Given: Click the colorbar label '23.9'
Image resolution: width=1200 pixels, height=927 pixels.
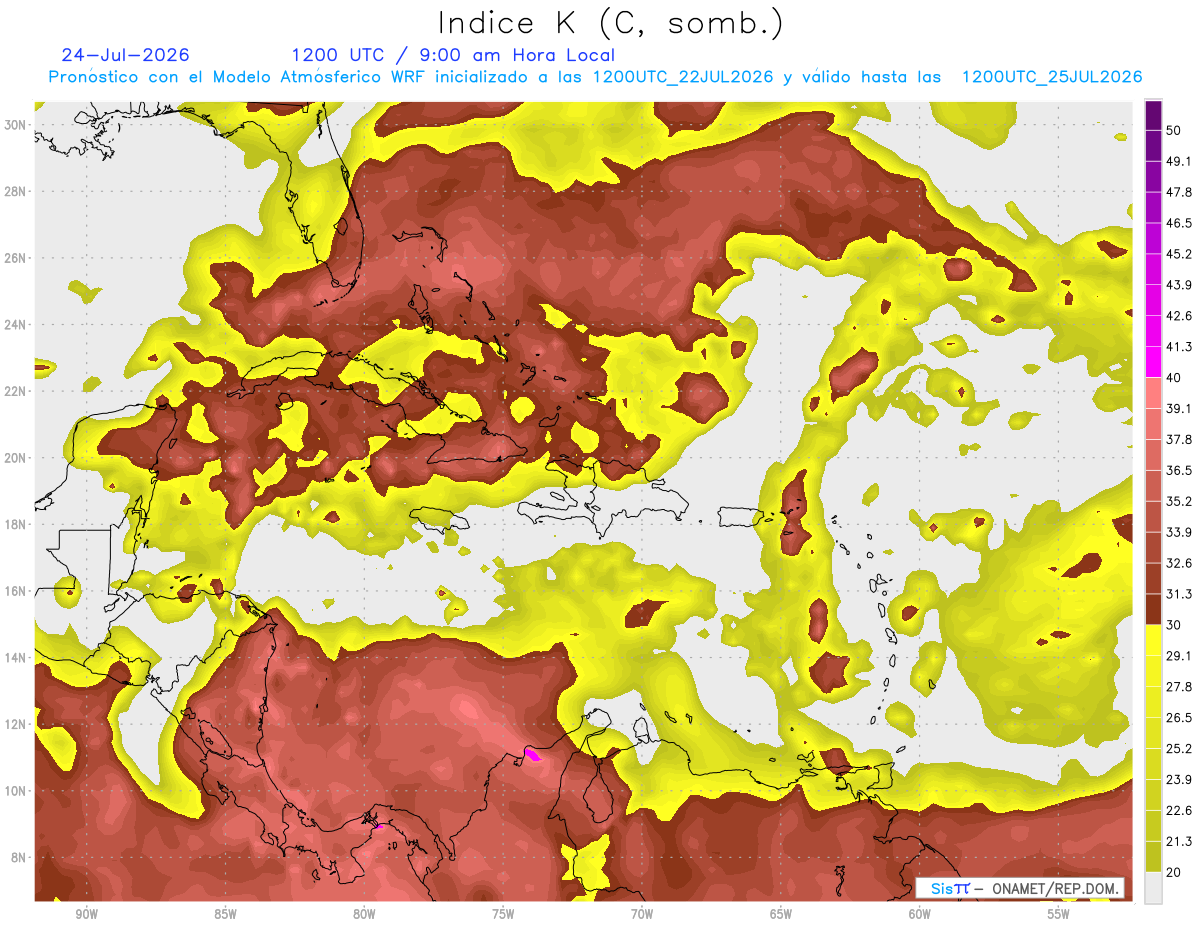Looking at the screenshot, I should coord(1179,780).
